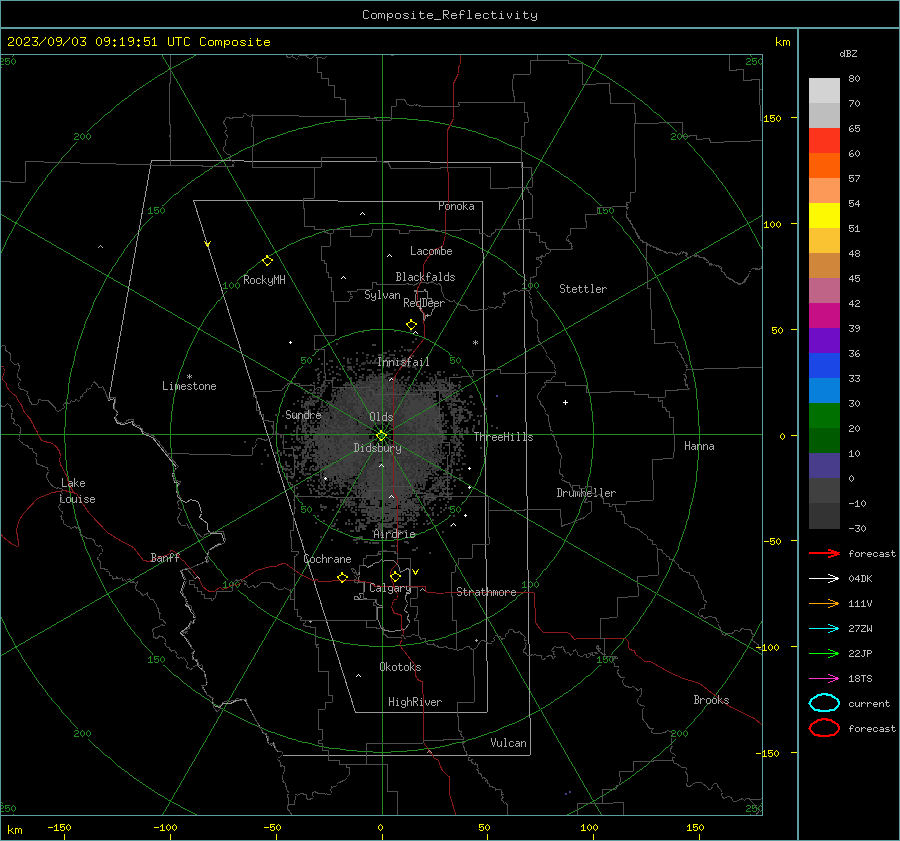
Task: Click the Brooks city label
Action: (711, 700)
